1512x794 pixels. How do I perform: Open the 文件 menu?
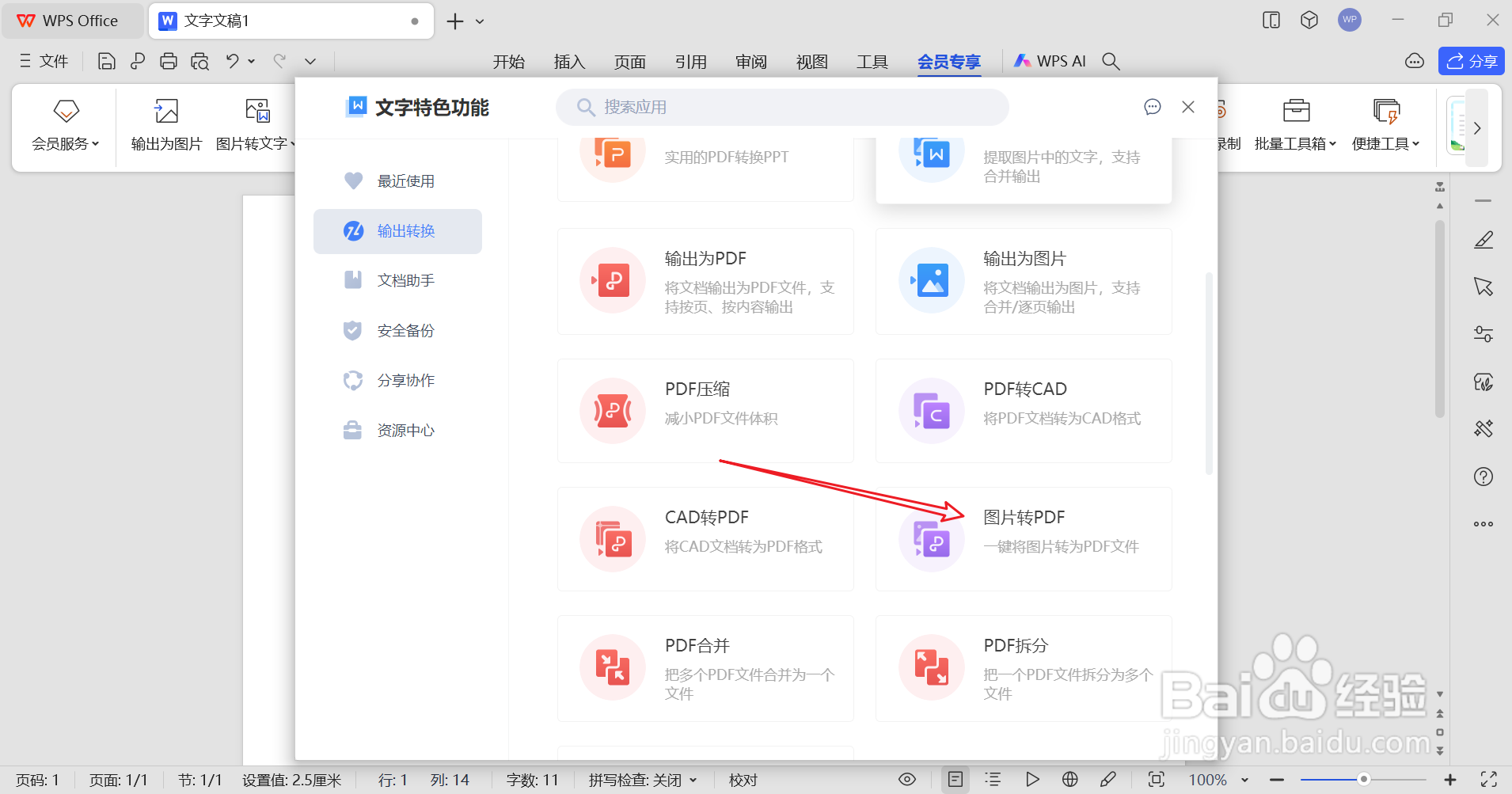point(44,61)
